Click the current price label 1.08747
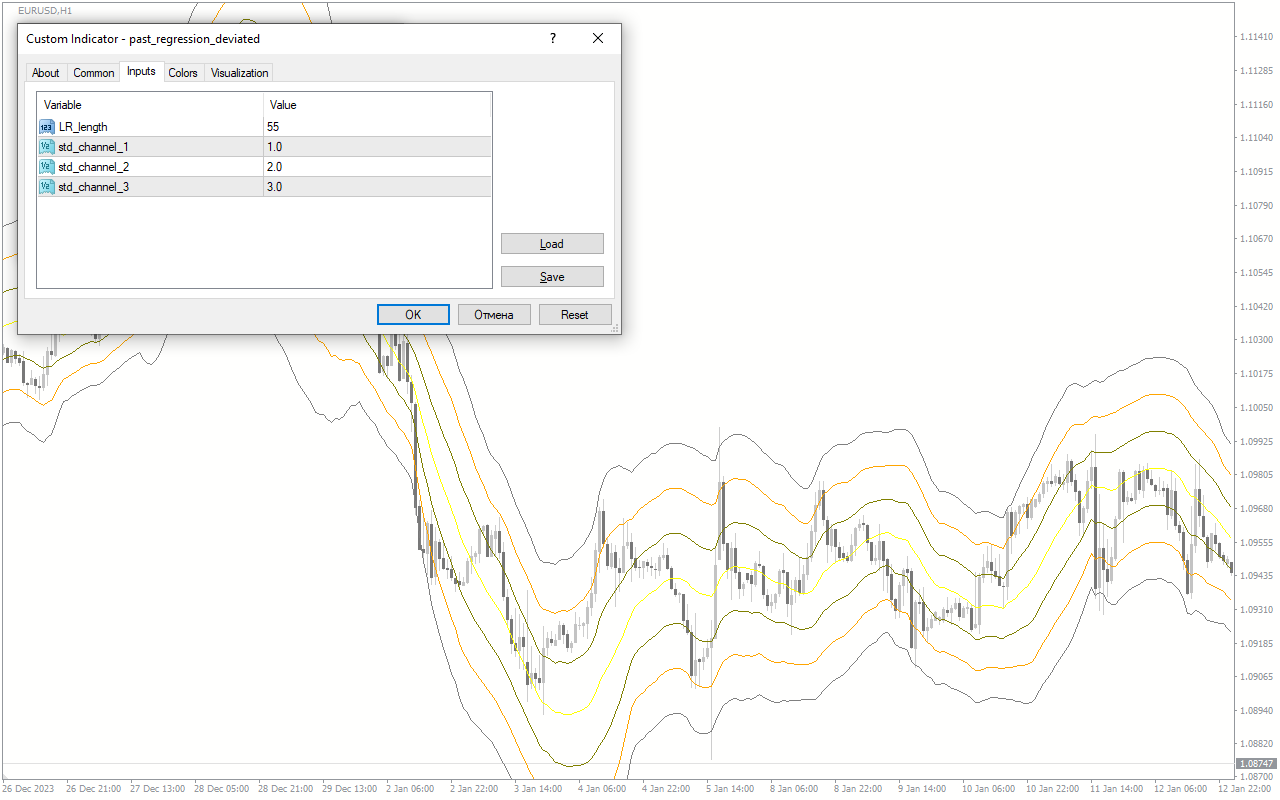 point(1256,763)
